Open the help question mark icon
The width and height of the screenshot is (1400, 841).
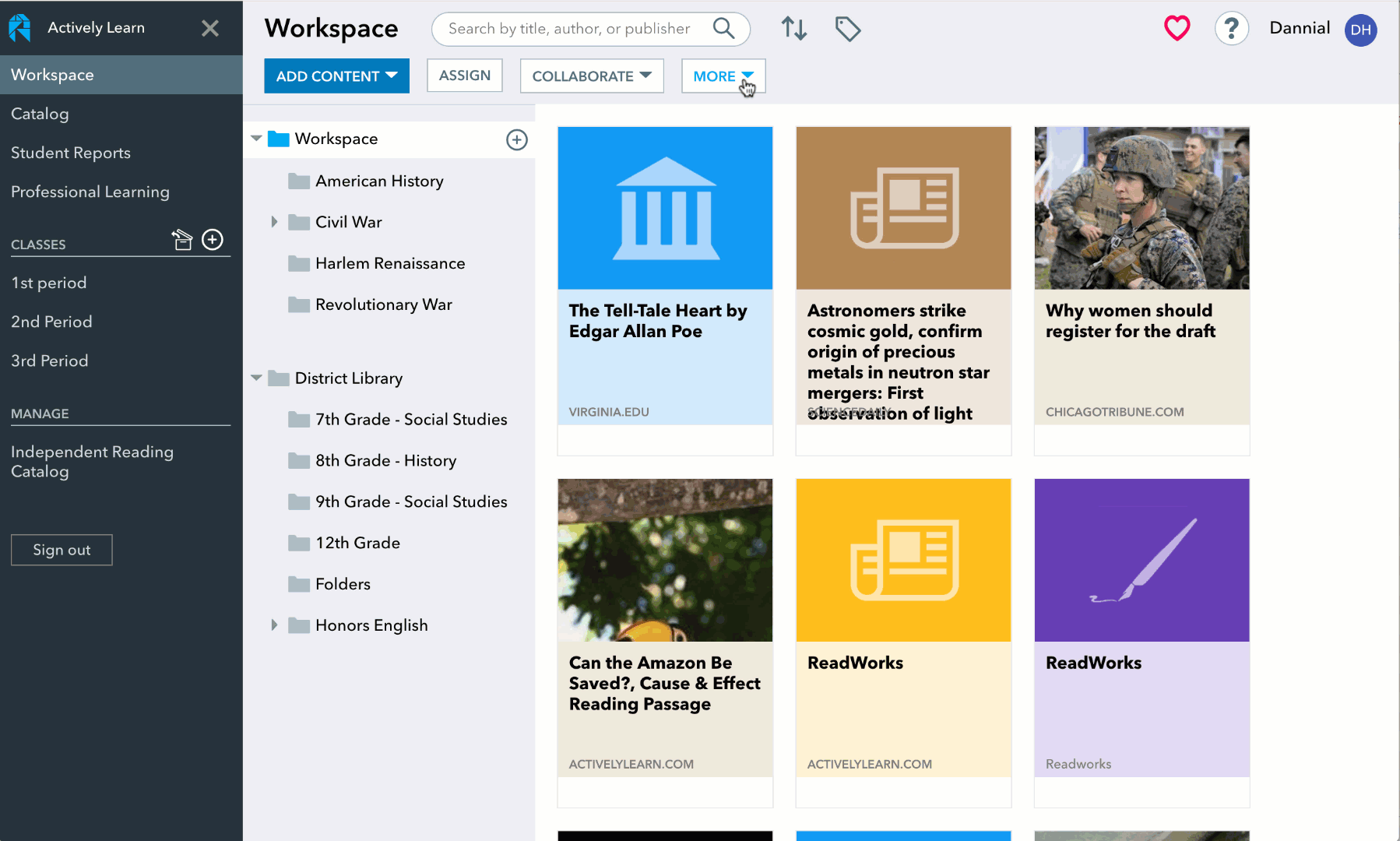pyautogui.click(x=1232, y=29)
